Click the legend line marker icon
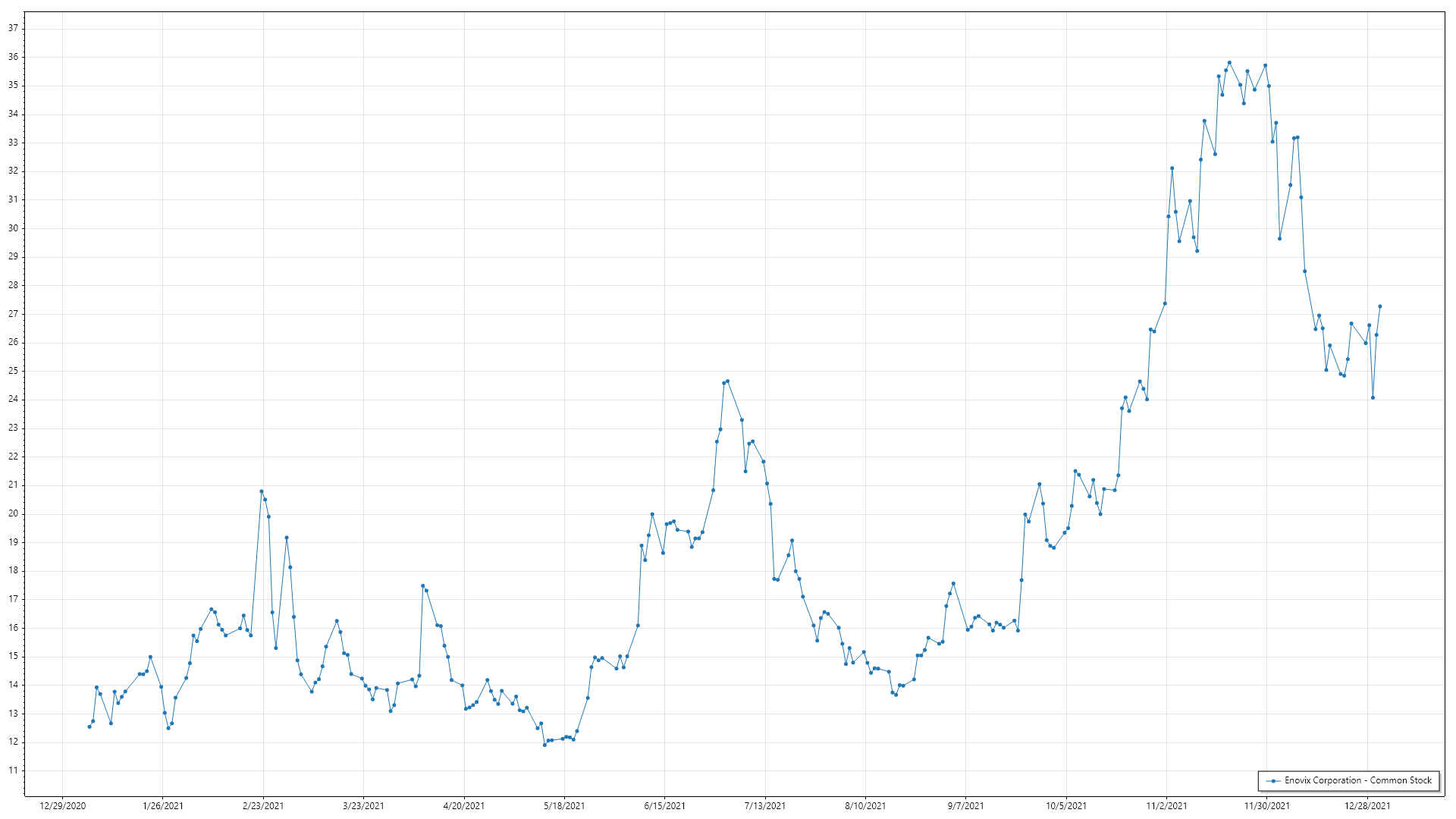1456x819 pixels. coord(1273,780)
